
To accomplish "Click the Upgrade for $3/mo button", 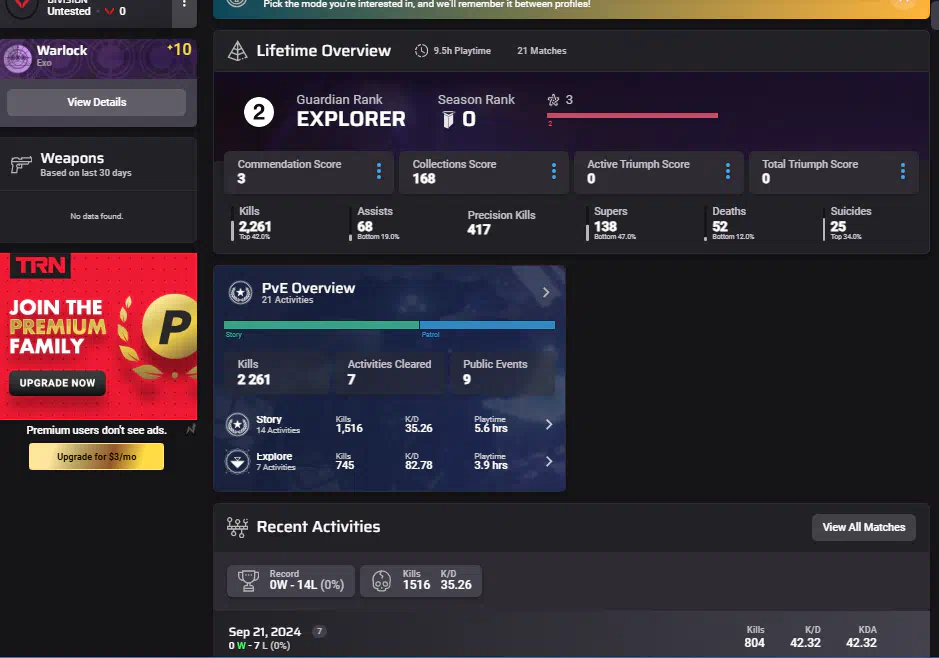I will 96,457.
